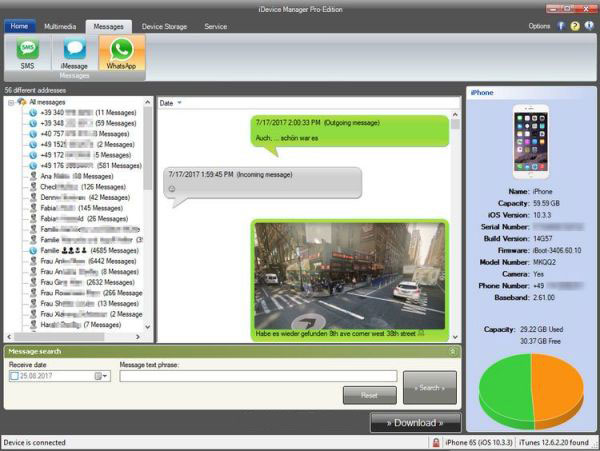
Task: Click the Search button
Action: [430, 388]
